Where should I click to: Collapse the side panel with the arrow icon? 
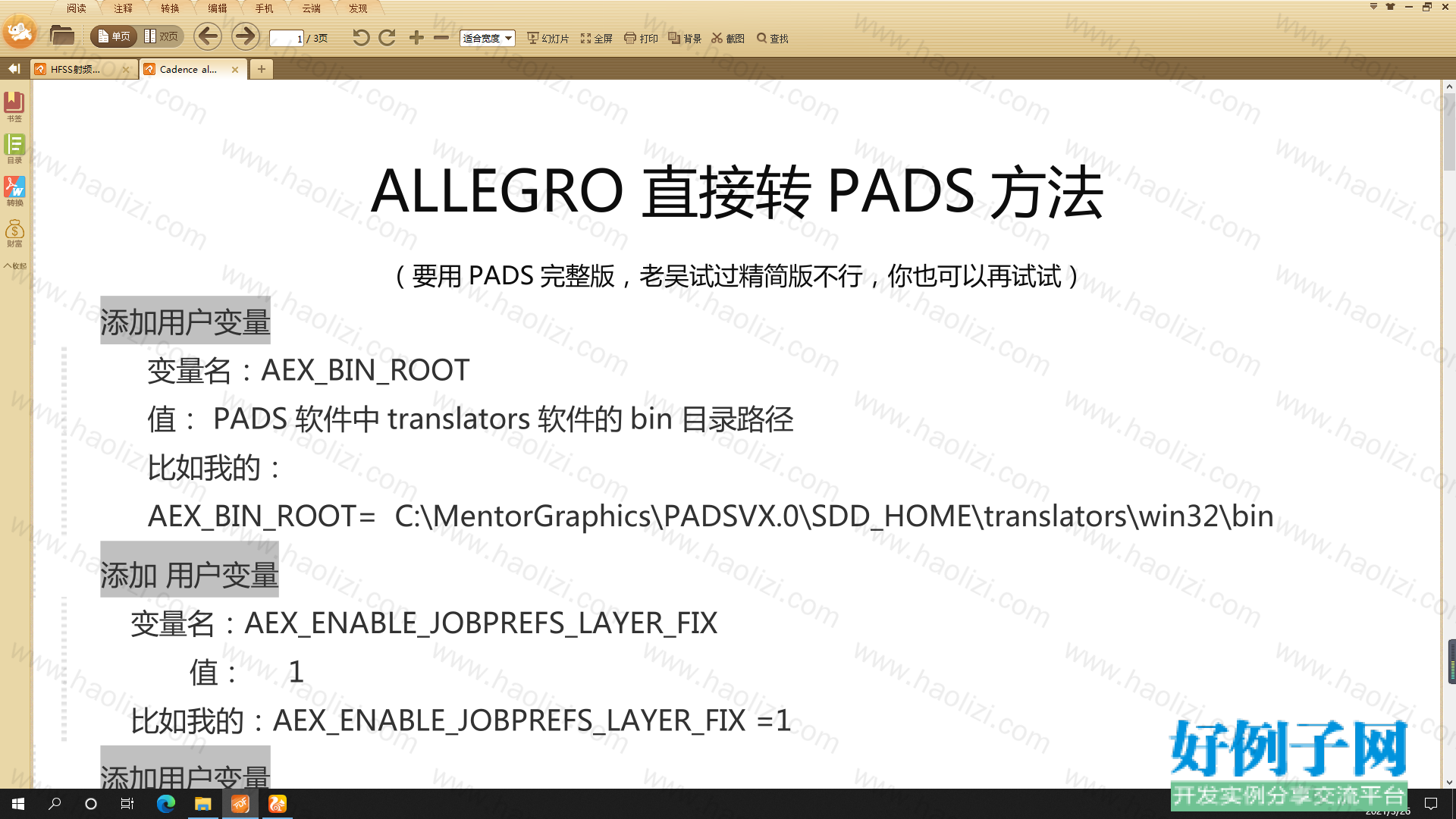point(14,69)
